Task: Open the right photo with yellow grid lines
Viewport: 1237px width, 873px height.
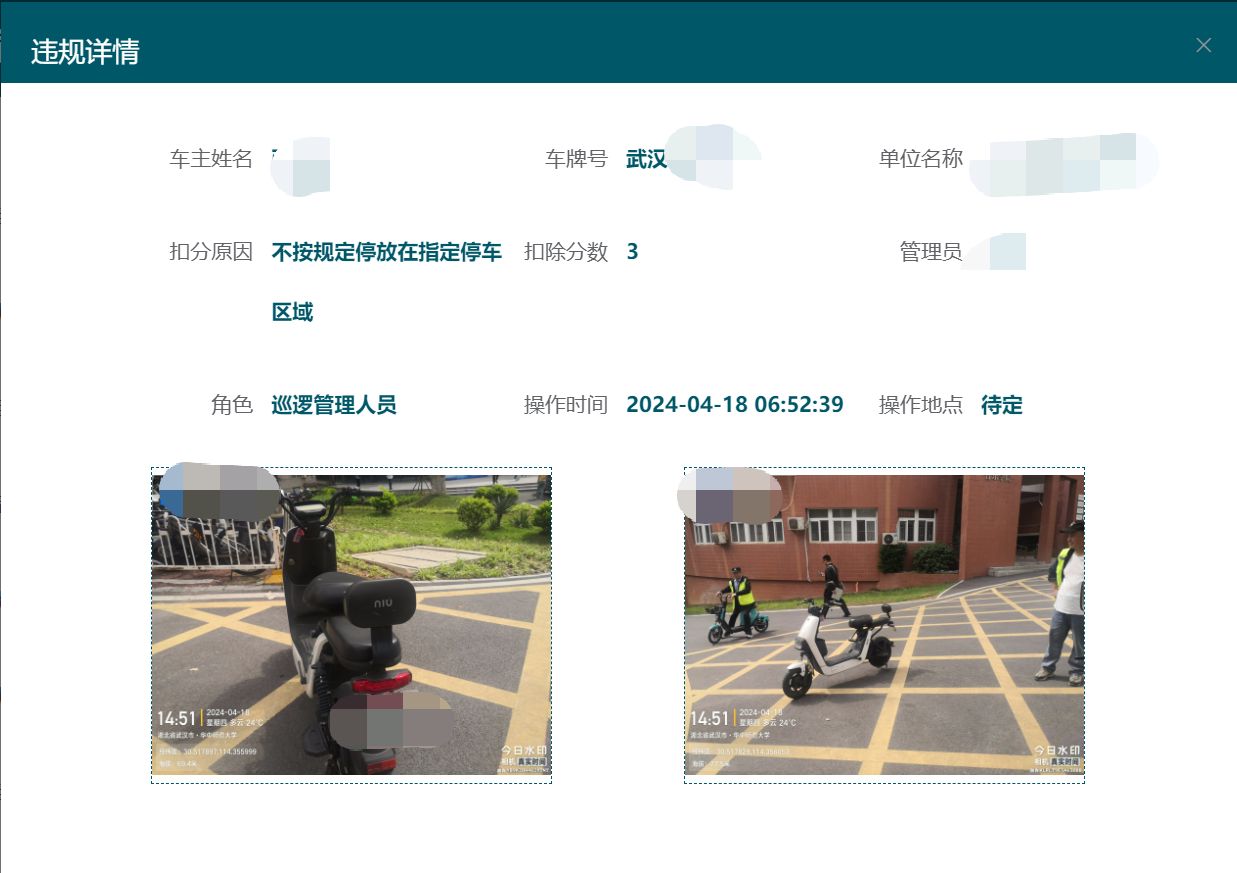Action: coord(884,625)
